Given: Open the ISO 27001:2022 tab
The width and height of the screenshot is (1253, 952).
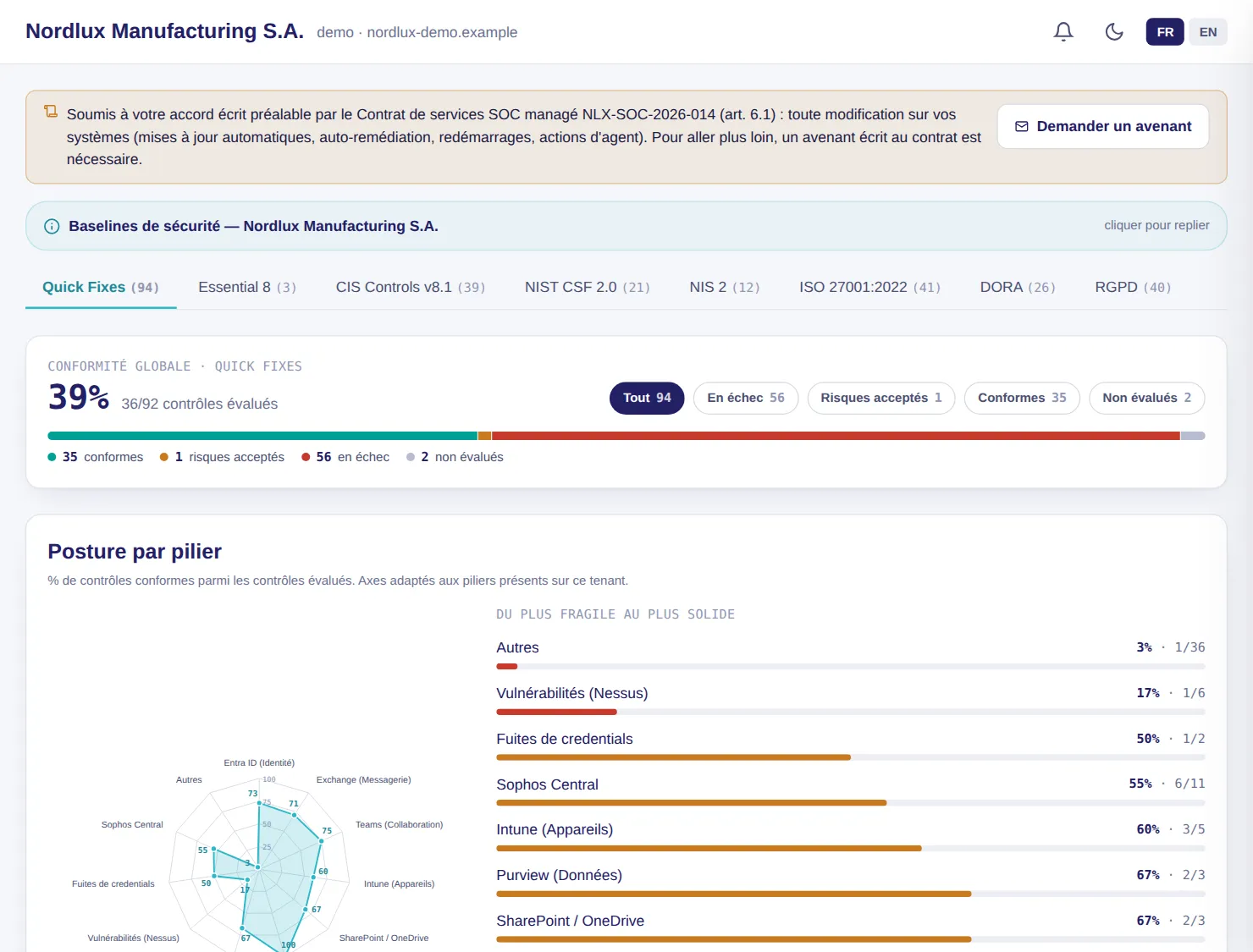Looking at the screenshot, I should pyautogui.click(x=870, y=288).
